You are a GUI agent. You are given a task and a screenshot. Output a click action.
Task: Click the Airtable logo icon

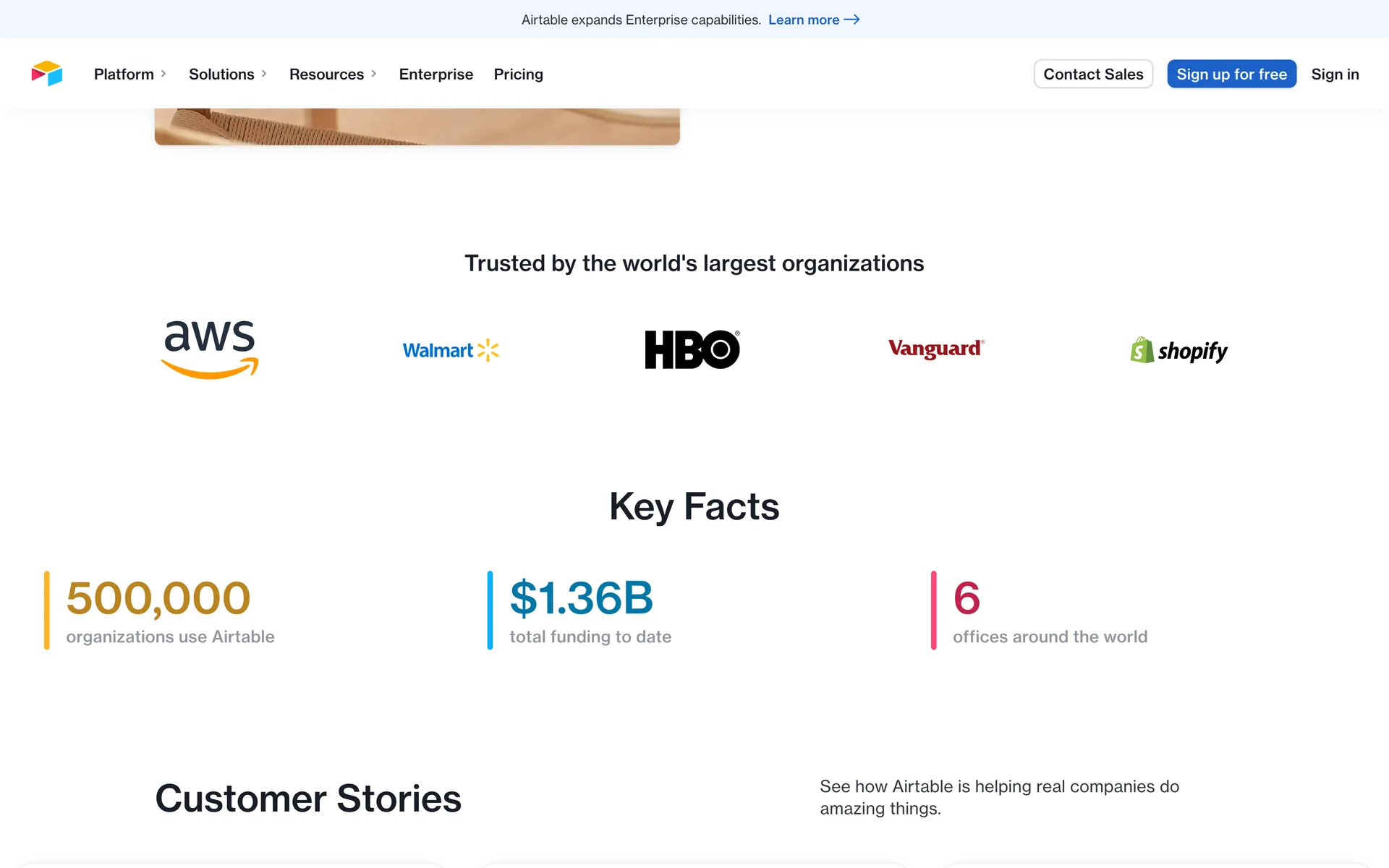point(47,74)
